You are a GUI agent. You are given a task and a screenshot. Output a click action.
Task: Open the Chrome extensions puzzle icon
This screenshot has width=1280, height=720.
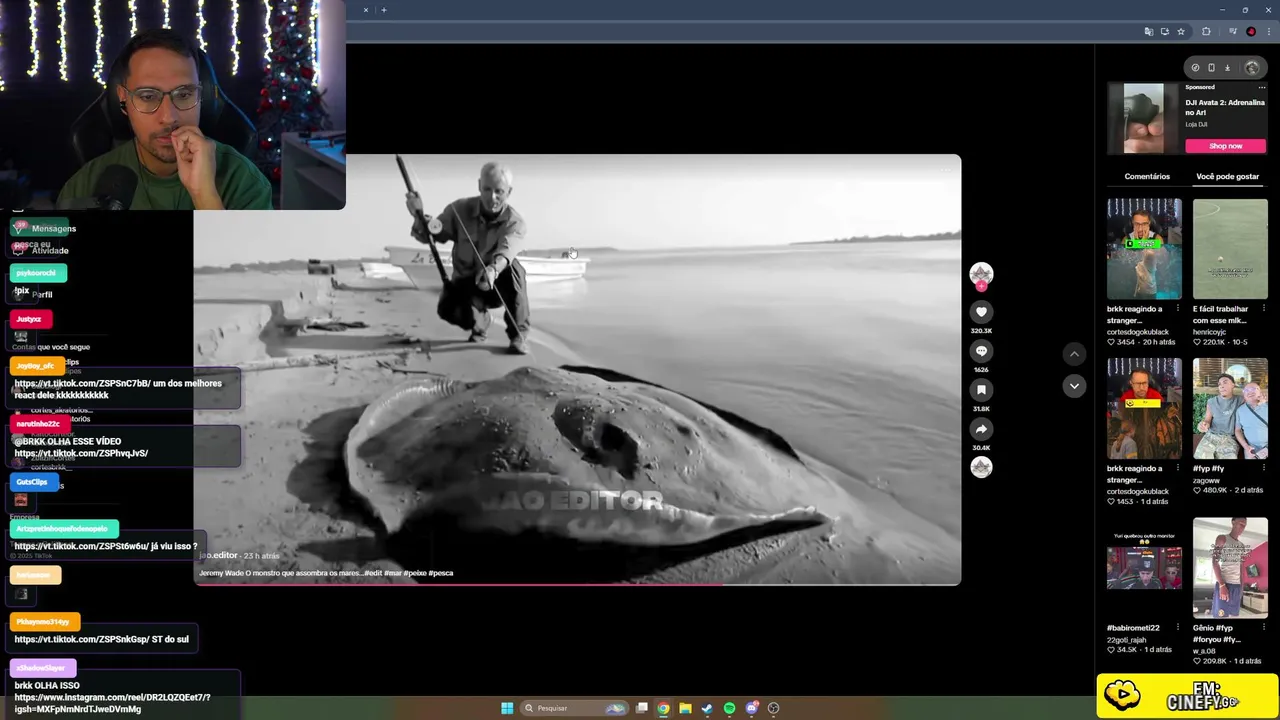[x=1206, y=32]
